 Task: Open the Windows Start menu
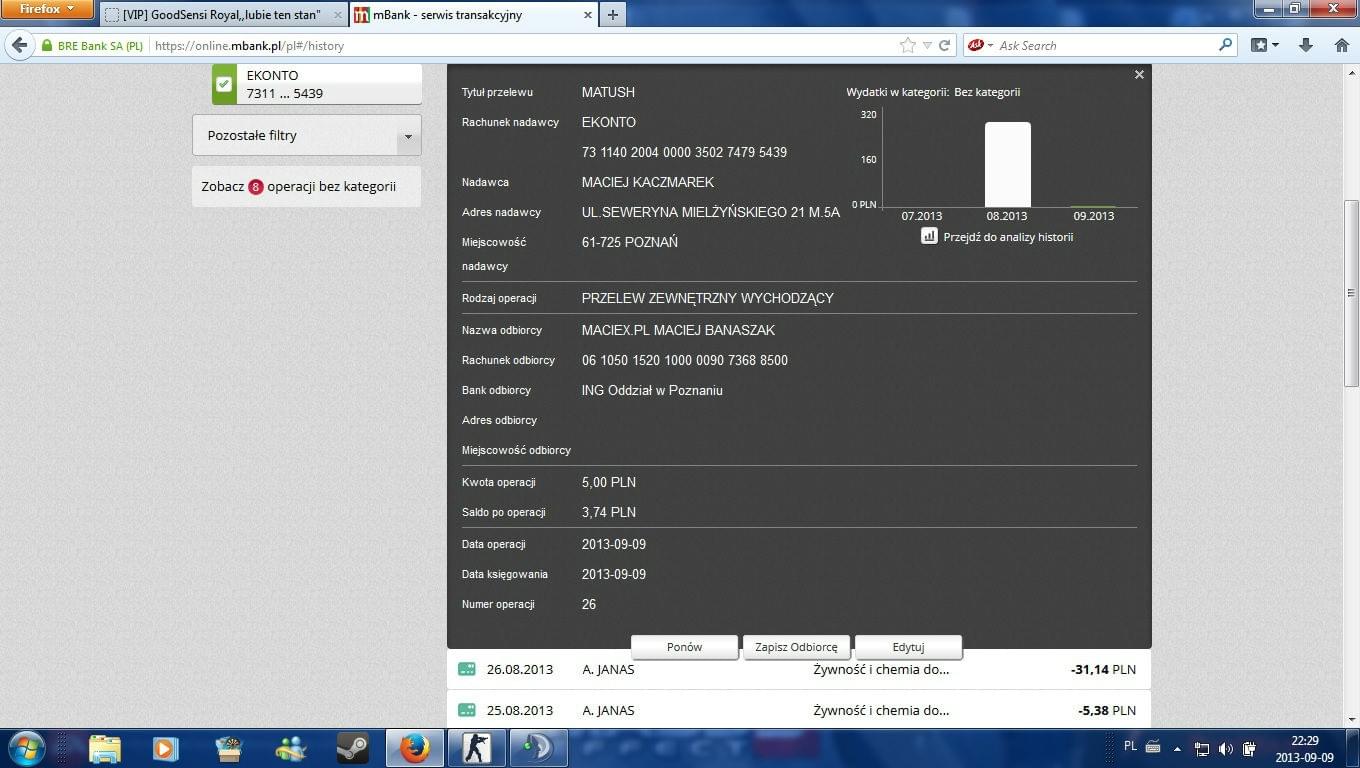[26, 748]
